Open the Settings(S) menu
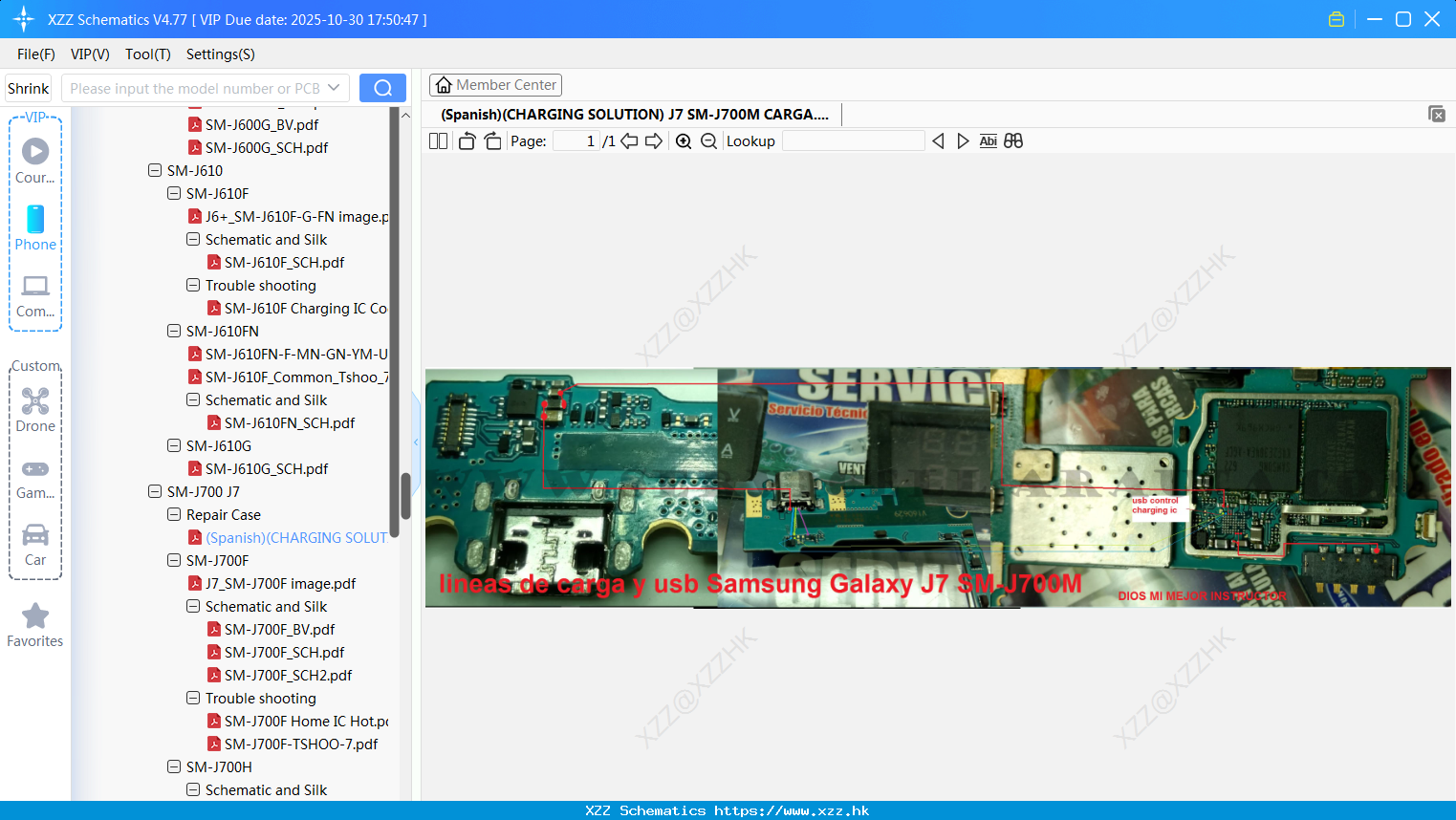The height and width of the screenshot is (820, 1456). (221, 54)
